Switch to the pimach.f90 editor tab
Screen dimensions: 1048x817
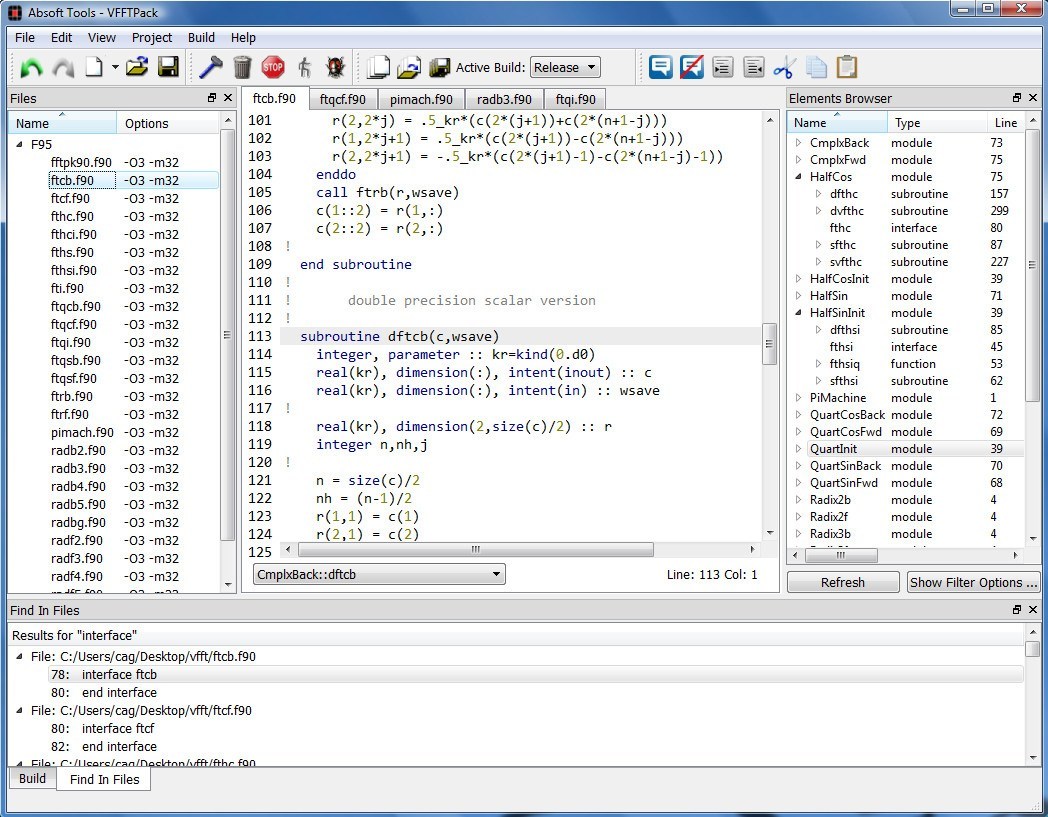(421, 100)
